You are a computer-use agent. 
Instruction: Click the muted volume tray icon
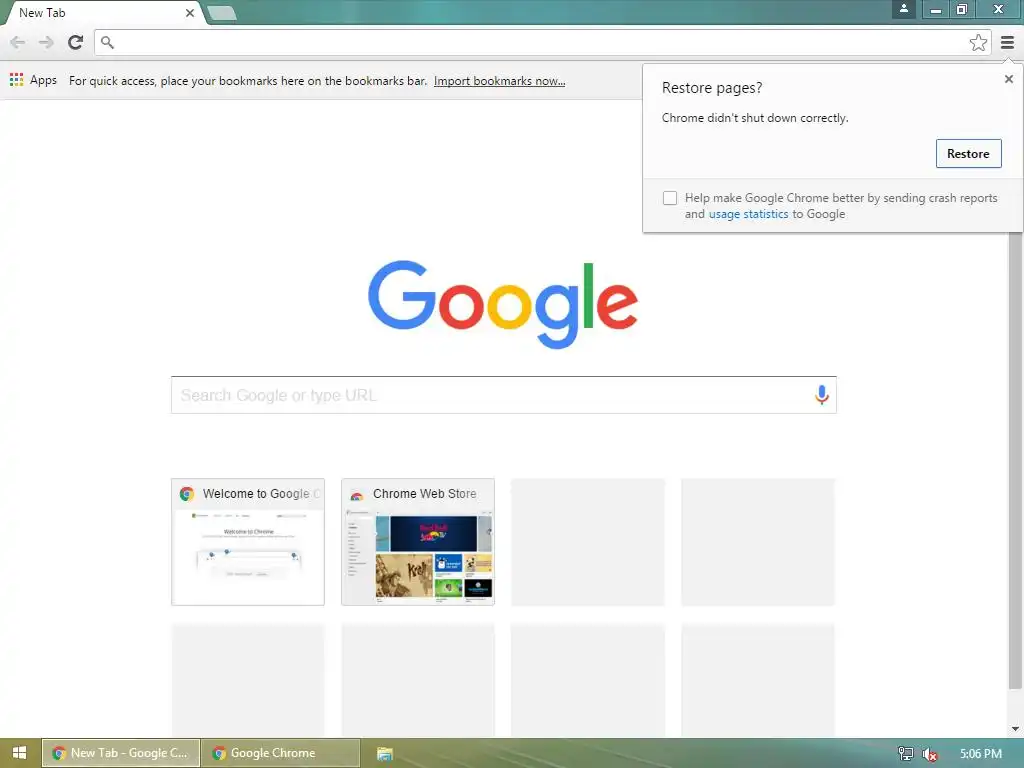[x=929, y=754]
